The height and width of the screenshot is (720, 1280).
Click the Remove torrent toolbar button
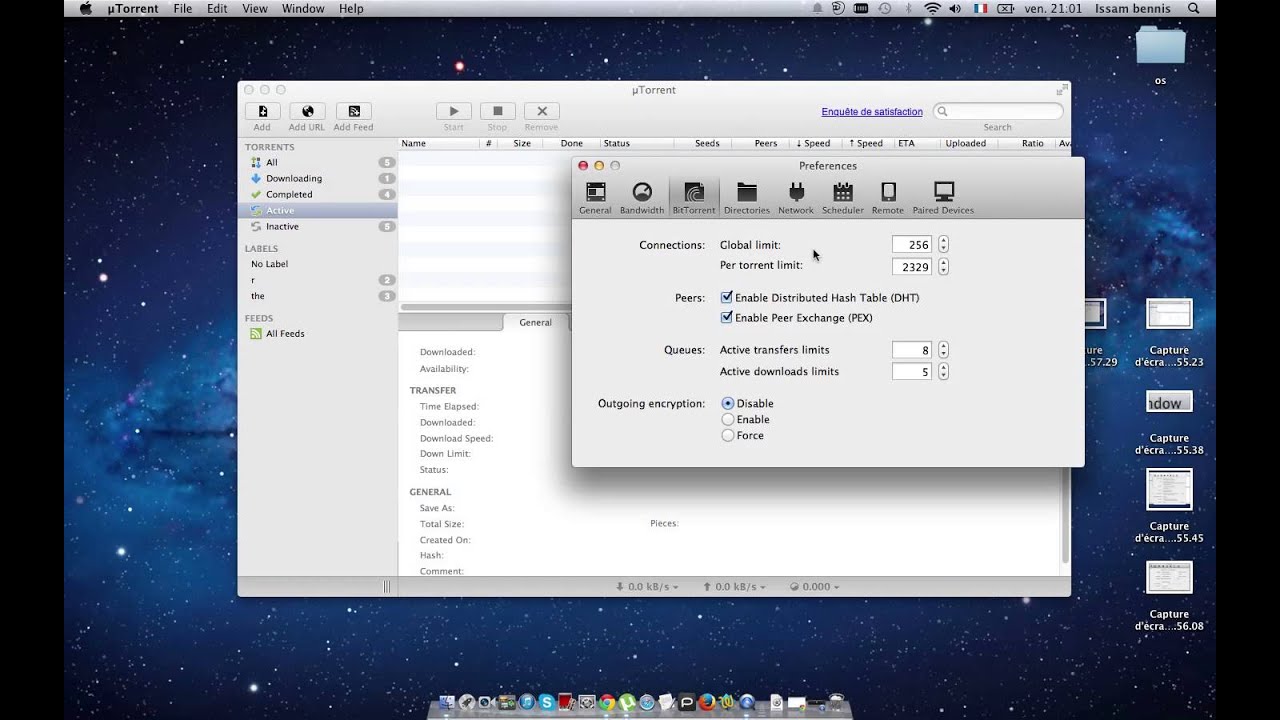tap(541, 111)
